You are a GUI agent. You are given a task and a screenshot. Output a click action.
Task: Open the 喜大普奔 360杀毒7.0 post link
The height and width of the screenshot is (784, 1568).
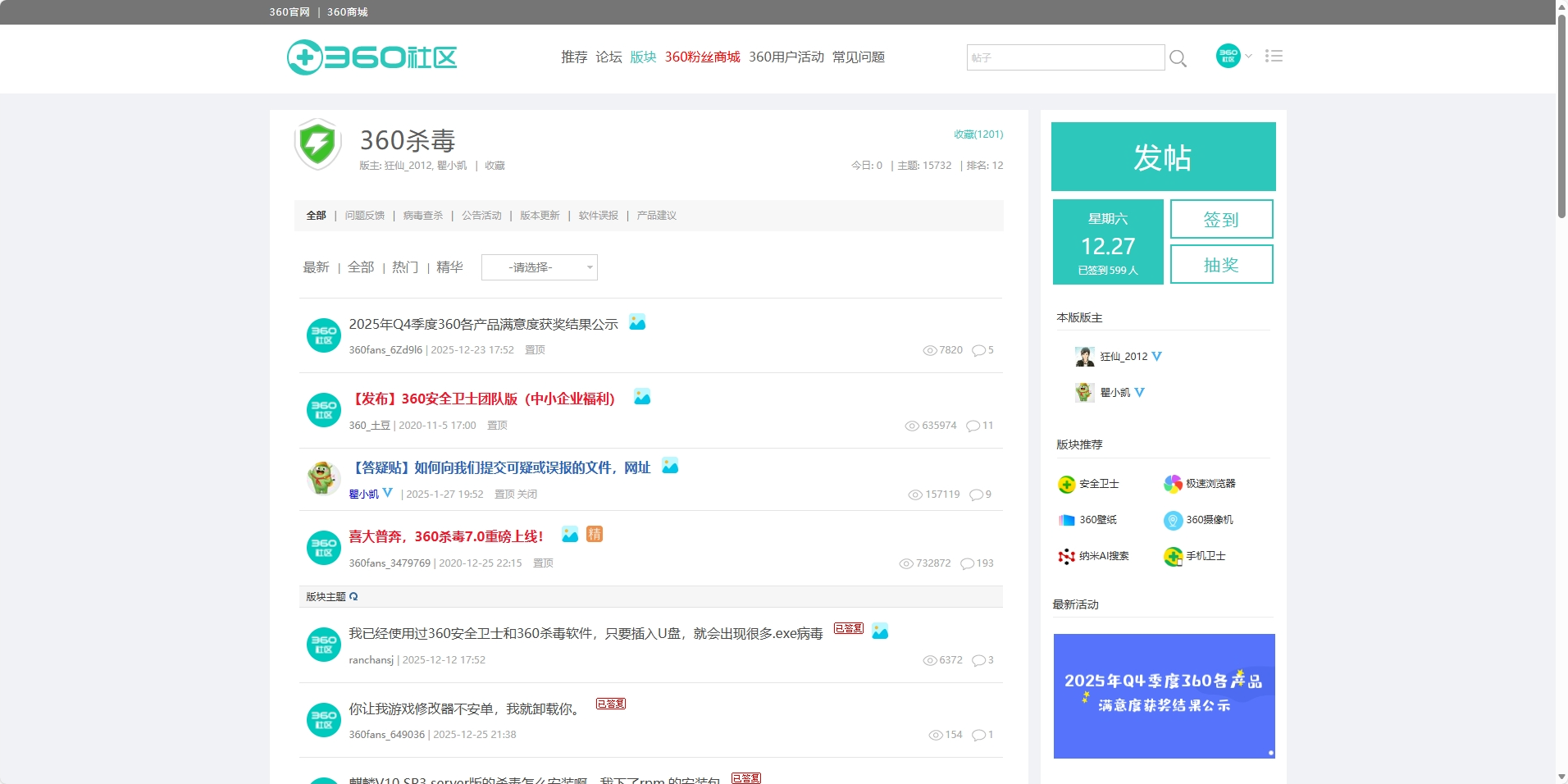[x=445, y=536]
